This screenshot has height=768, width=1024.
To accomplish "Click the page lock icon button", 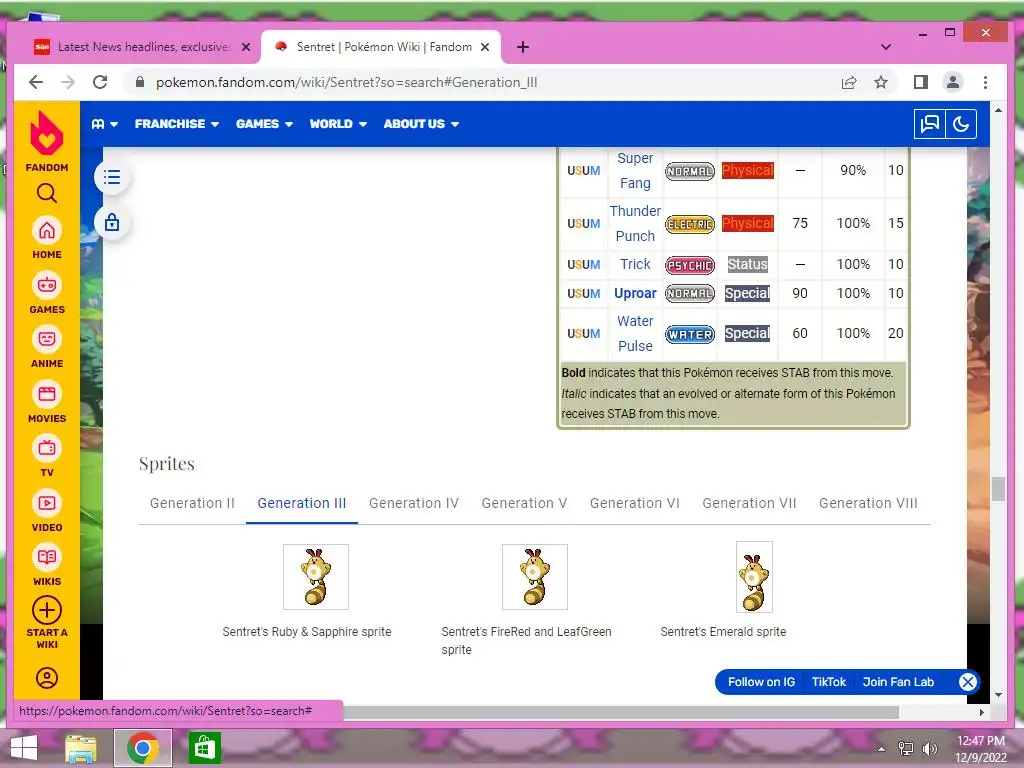I will click(x=112, y=223).
